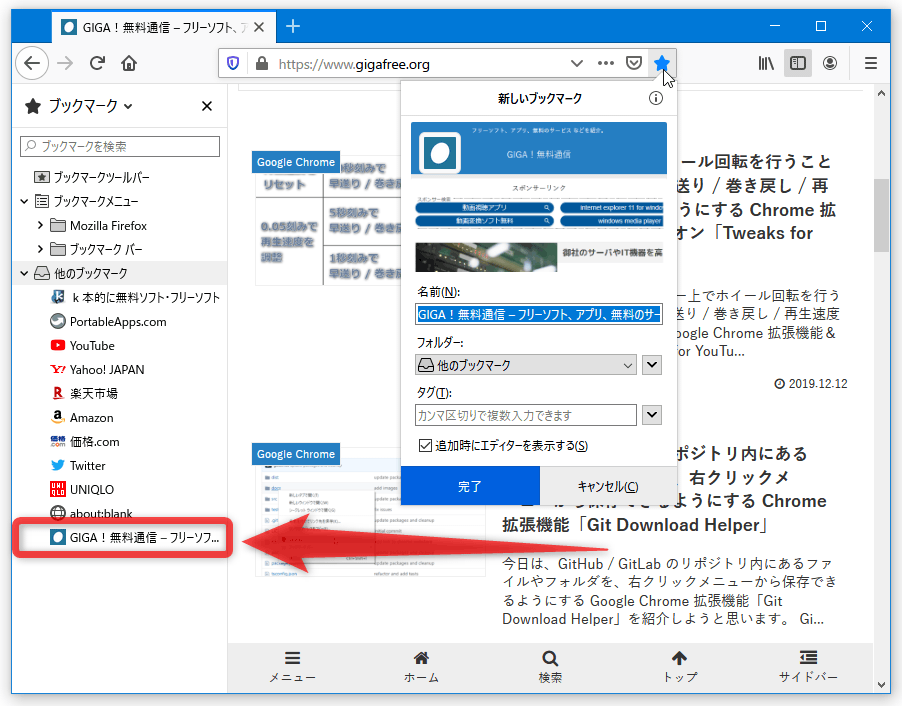Image resolution: width=902 pixels, height=706 pixels.
Task: Open the メニュー item in bottom bar
Action: click(293, 666)
